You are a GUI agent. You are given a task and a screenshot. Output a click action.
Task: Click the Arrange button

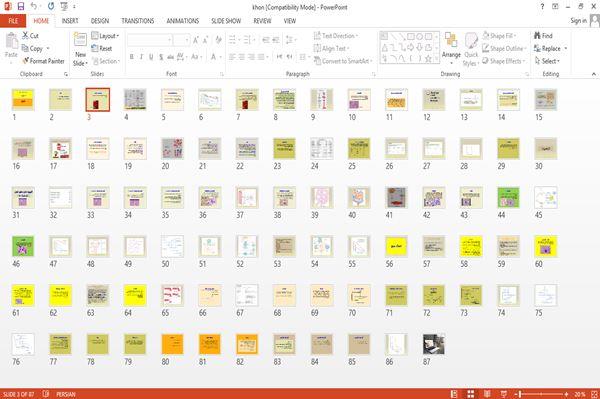pos(452,49)
